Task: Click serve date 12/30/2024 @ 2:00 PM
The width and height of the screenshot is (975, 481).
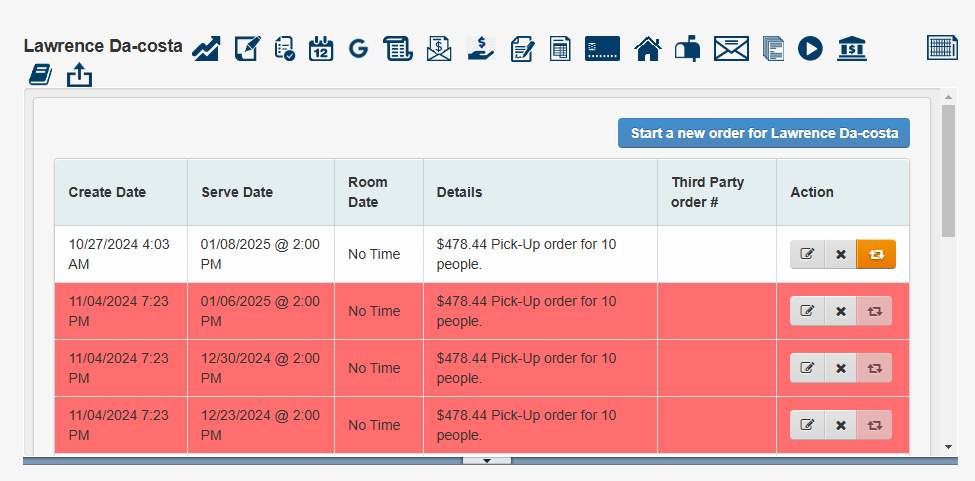Action: [x=260, y=368]
